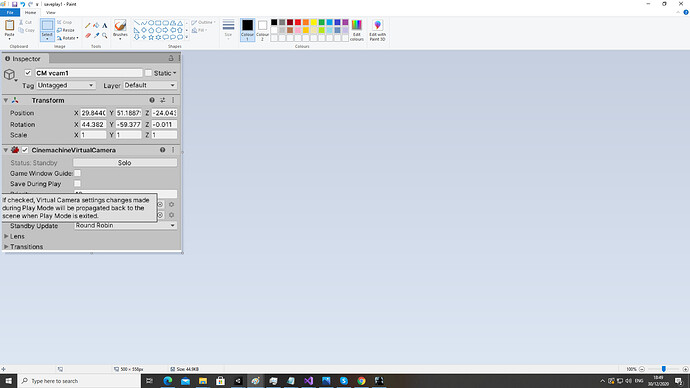Select the Colour picker eyedropper tool
Image resolution: width=690 pixels, height=388 pixels.
pos(96,35)
